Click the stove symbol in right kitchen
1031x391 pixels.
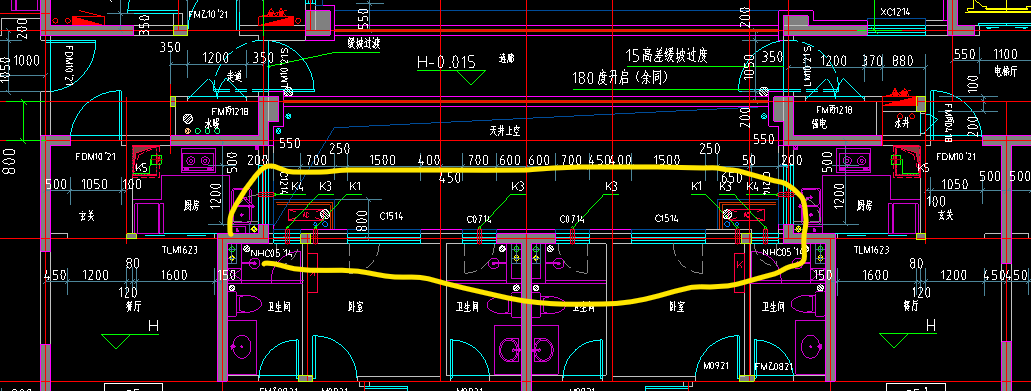coord(846,160)
